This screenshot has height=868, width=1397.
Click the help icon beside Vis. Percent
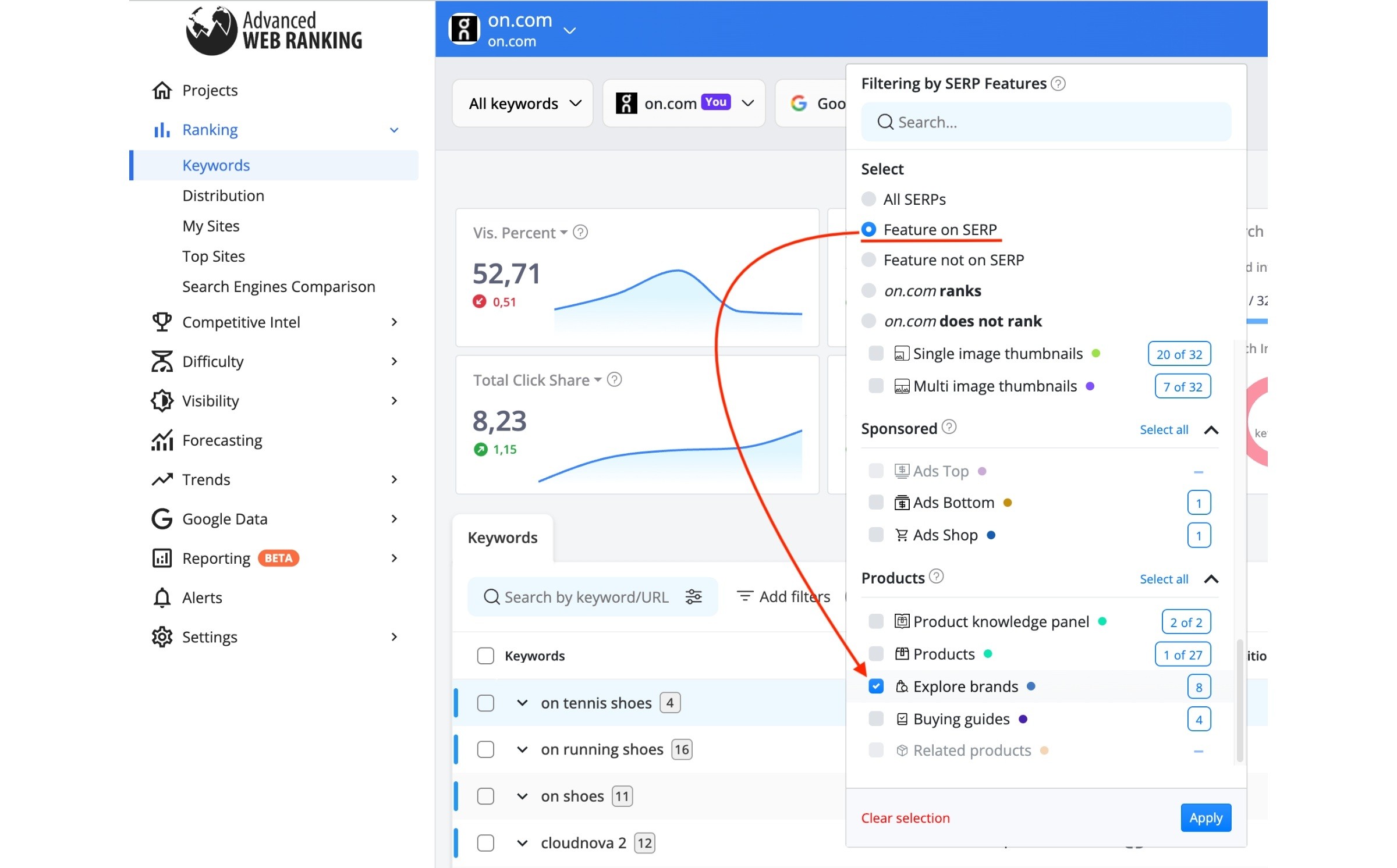point(580,233)
